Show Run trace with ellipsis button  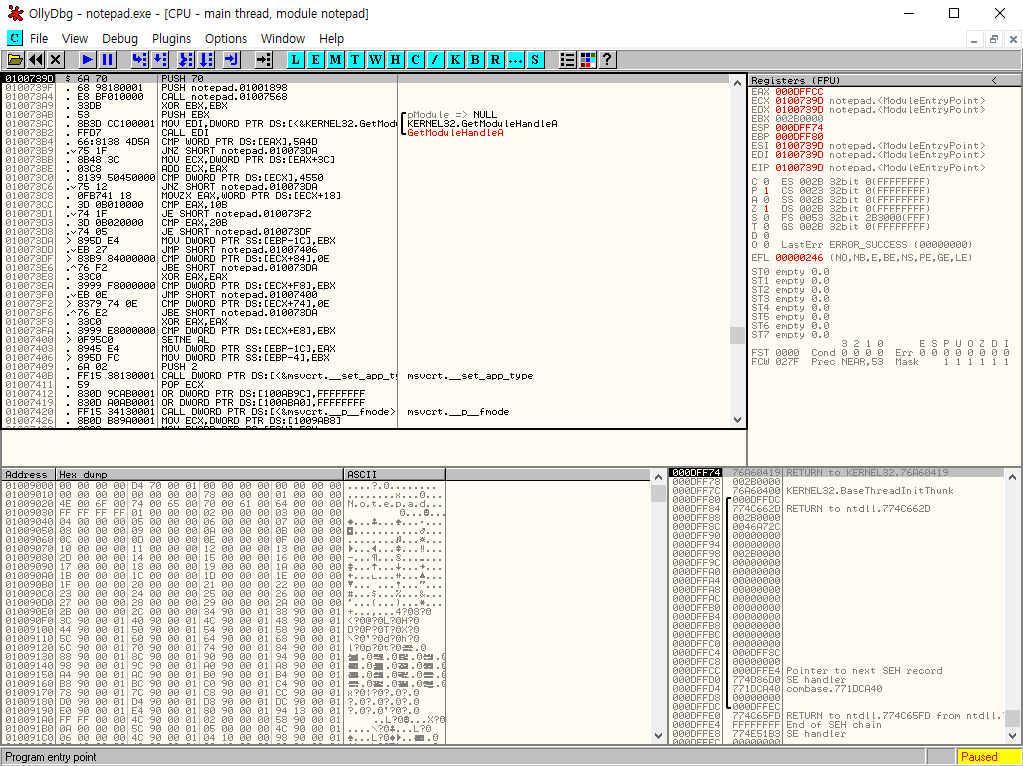515,60
